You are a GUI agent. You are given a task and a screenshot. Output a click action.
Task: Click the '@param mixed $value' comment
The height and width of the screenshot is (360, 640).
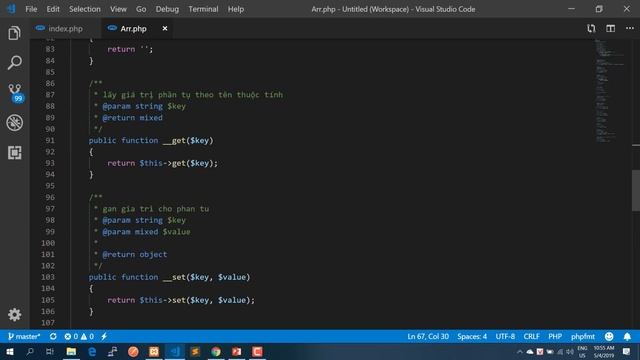click(x=146, y=231)
